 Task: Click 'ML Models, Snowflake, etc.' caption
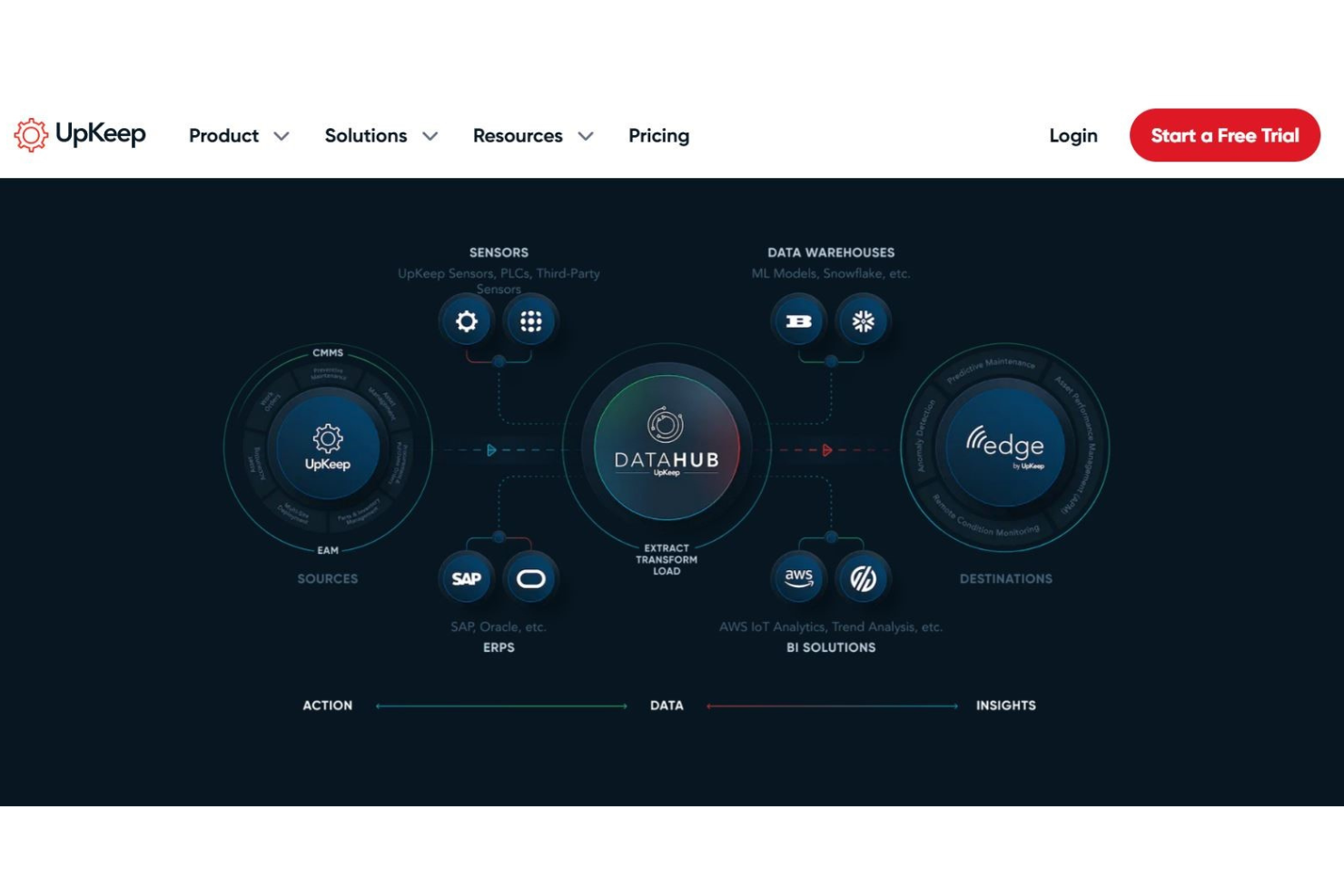[831, 273]
